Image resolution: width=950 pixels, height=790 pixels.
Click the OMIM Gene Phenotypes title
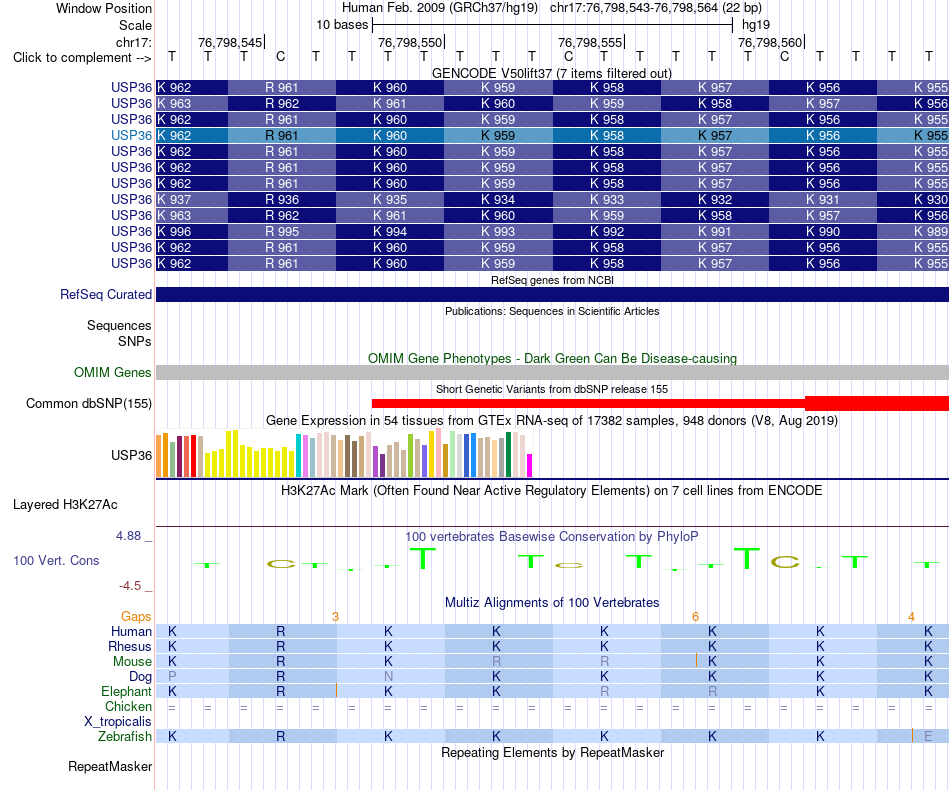click(x=552, y=358)
